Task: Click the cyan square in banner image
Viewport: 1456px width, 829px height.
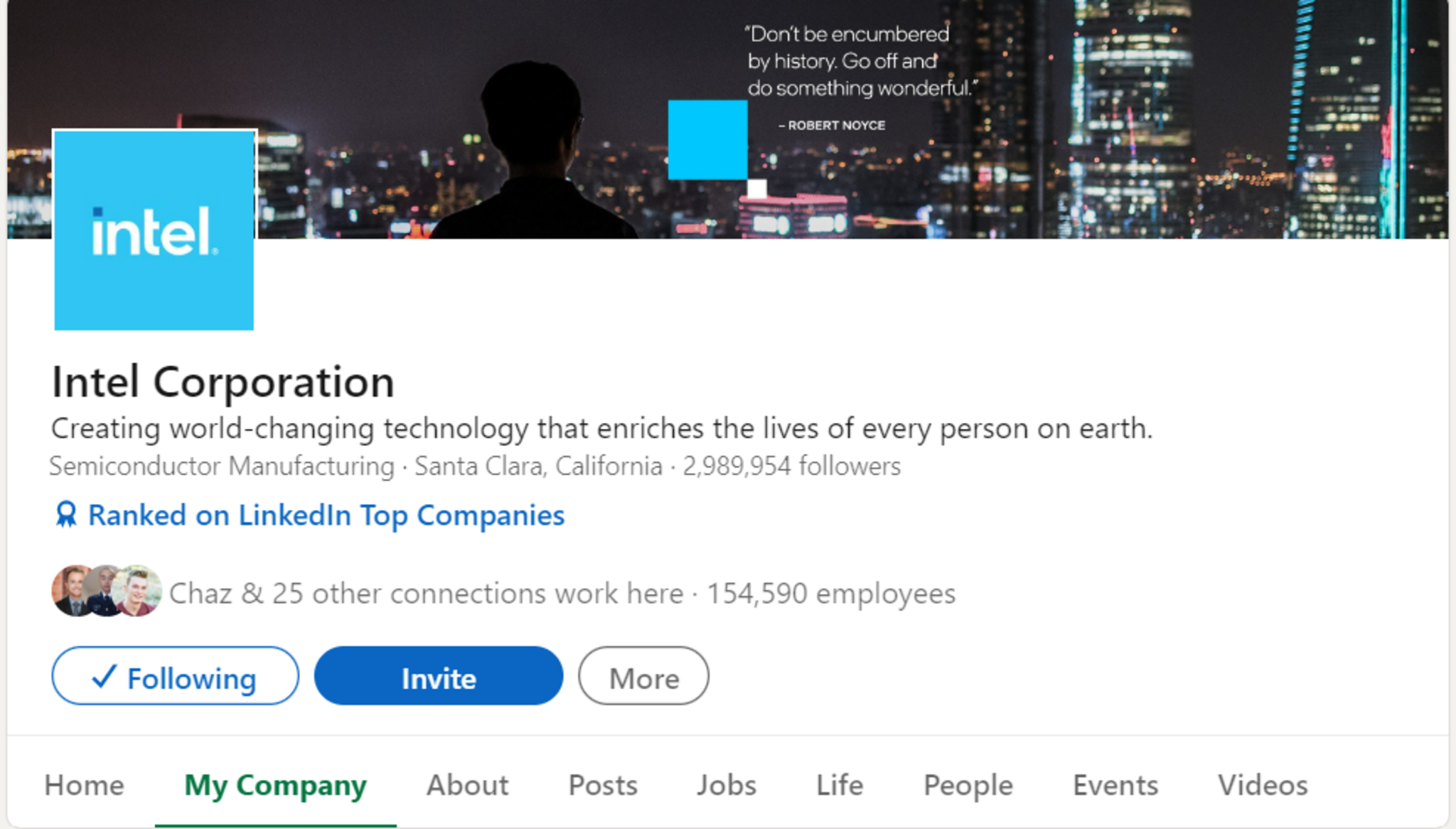Action: (707, 140)
